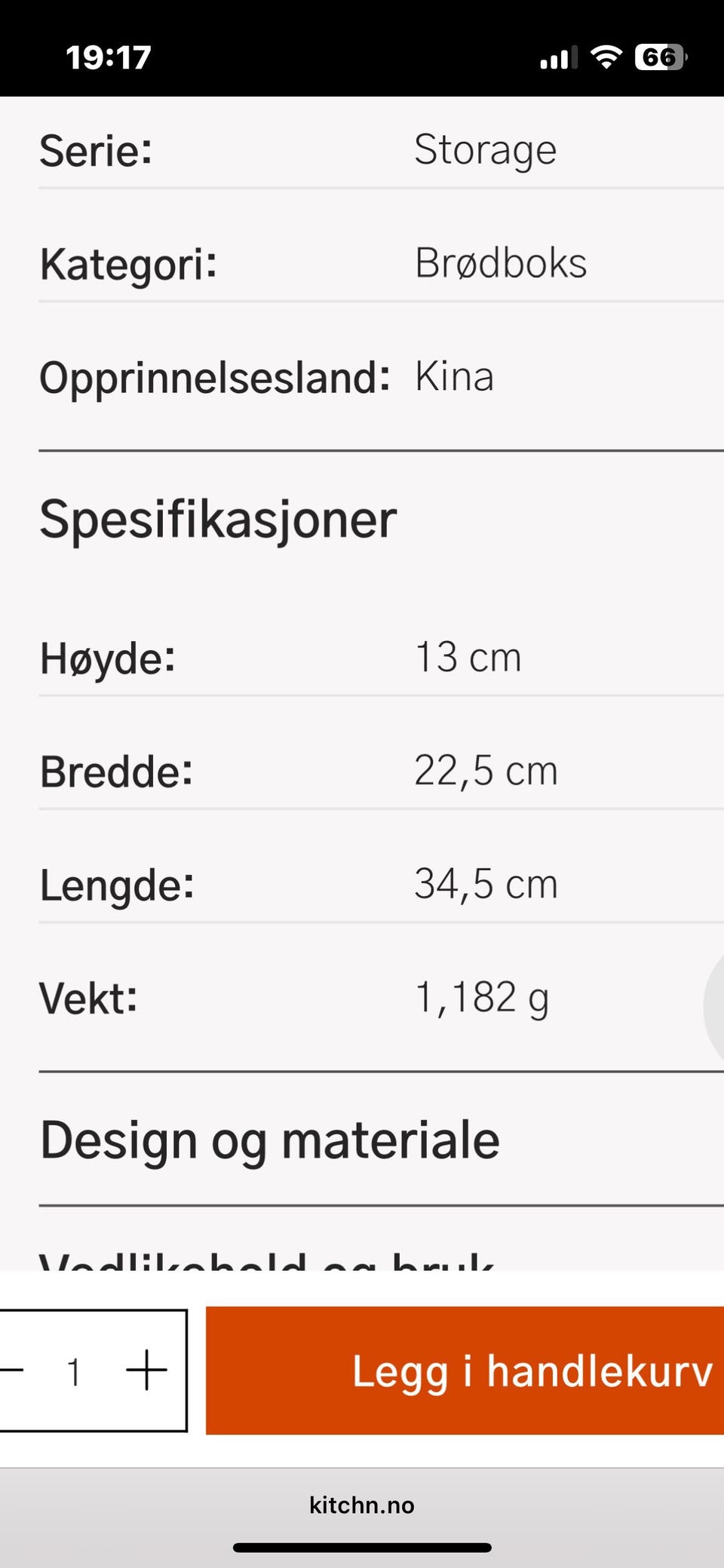Tap the kitchn.no address bar
This screenshot has height=1568, width=724.
coord(362,1505)
